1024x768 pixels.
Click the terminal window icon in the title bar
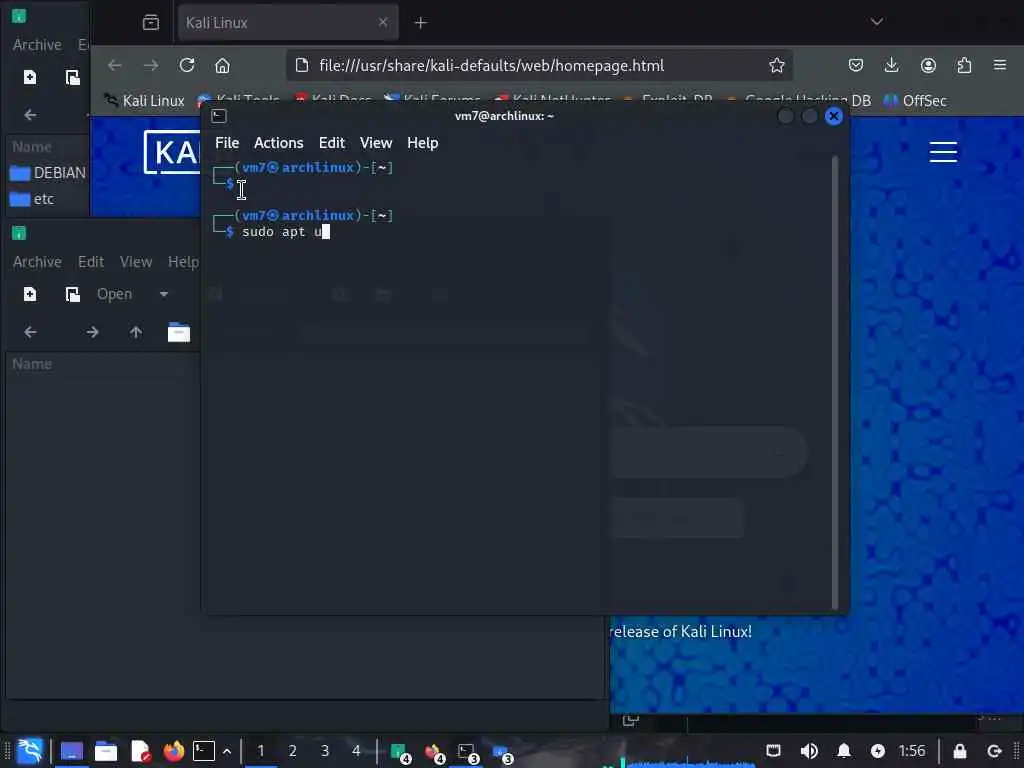click(219, 116)
